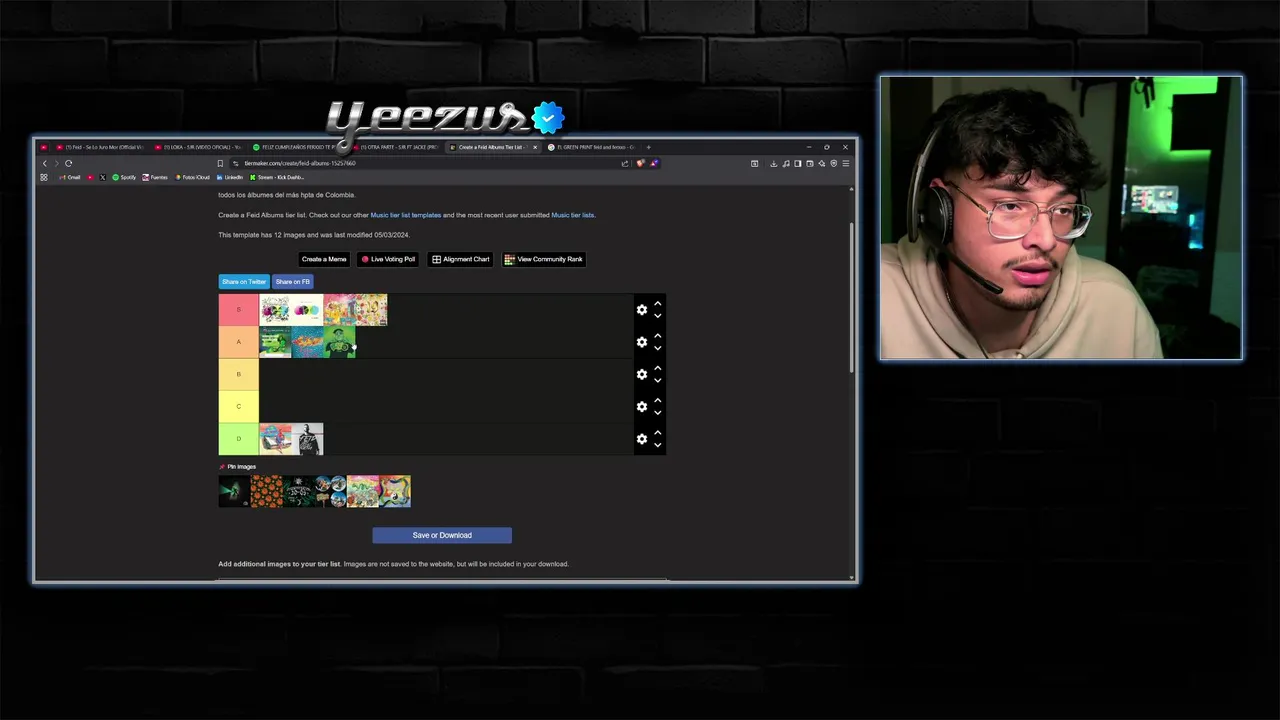The image size is (1280, 720).
Task: Open the browser downloads icon
Action: (773, 163)
